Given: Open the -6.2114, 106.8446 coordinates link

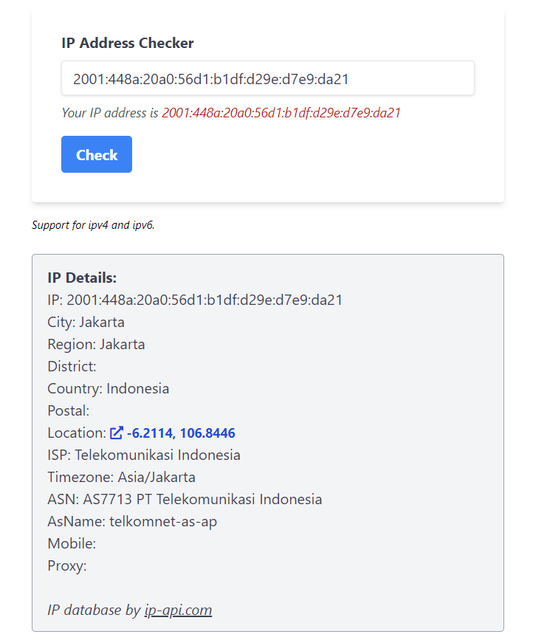Looking at the screenshot, I should [181, 433].
